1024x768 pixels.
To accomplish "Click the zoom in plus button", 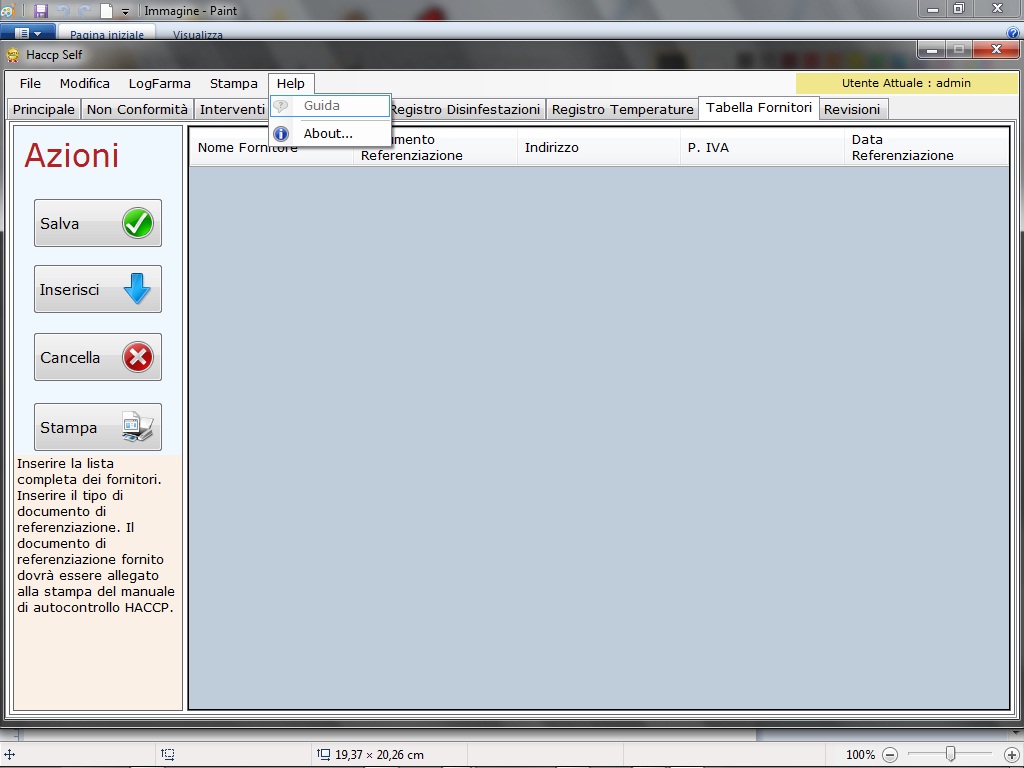I will pos(1011,755).
